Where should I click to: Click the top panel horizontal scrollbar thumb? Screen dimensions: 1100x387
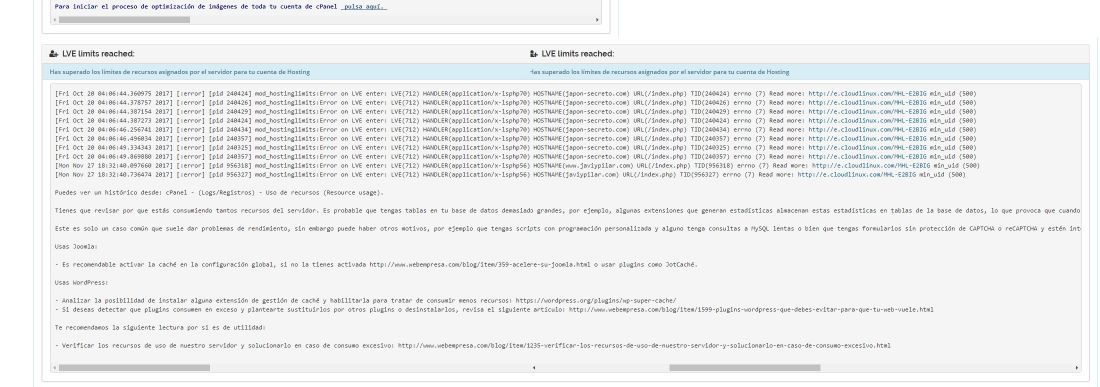(x=123, y=20)
